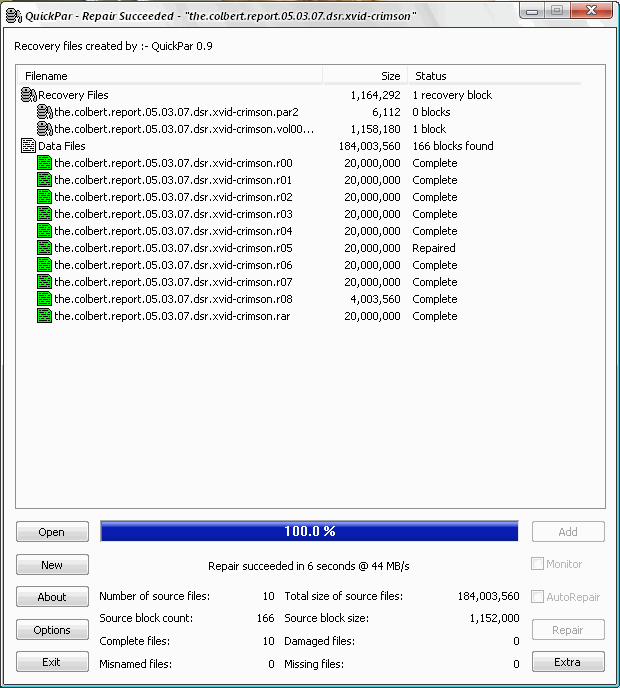Click the Extra button
Image resolution: width=620 pixels, height=688 pixels.
[568, 662]
